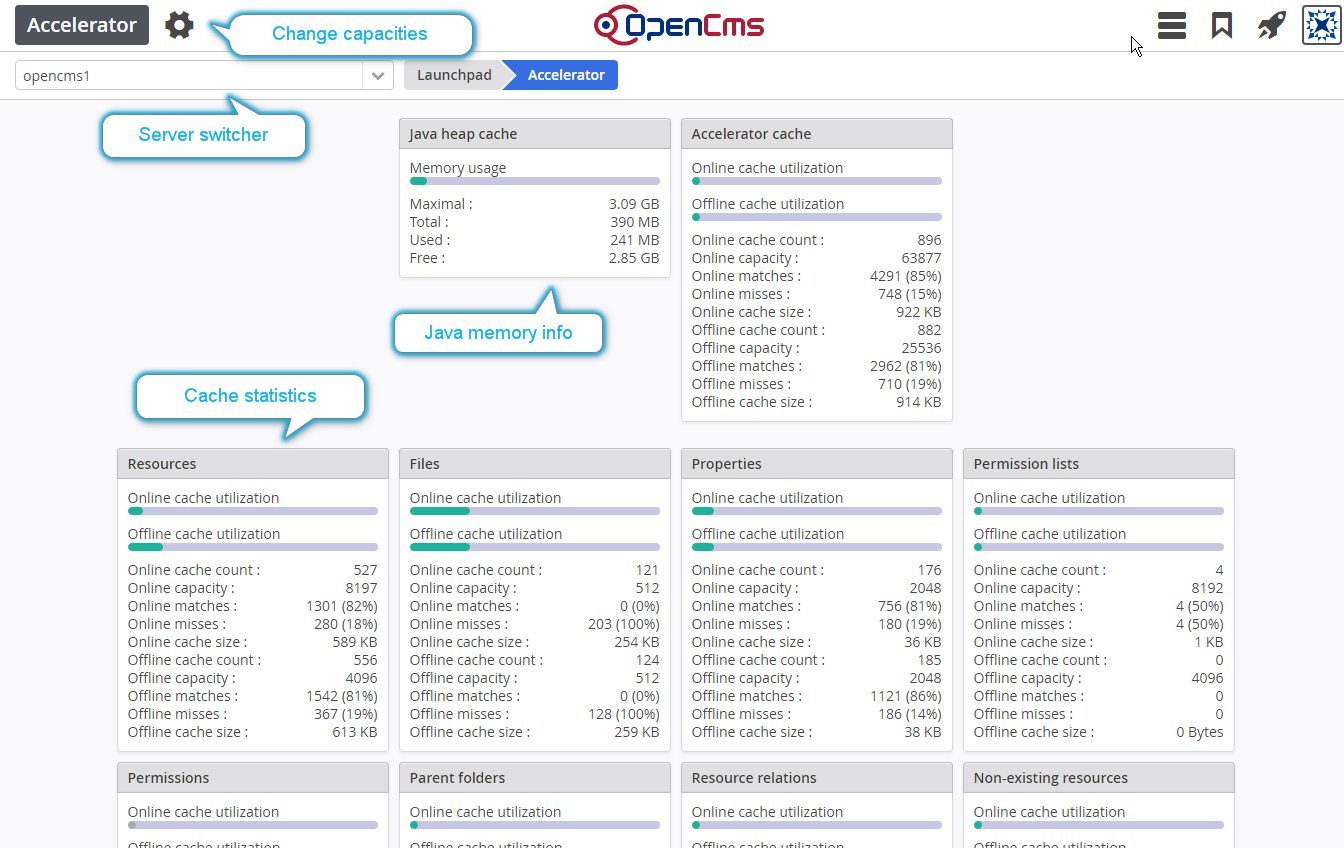The image size is (1344, 848).
Task: Click Resources online capacity value 8197
Action: tap(361, 588)
